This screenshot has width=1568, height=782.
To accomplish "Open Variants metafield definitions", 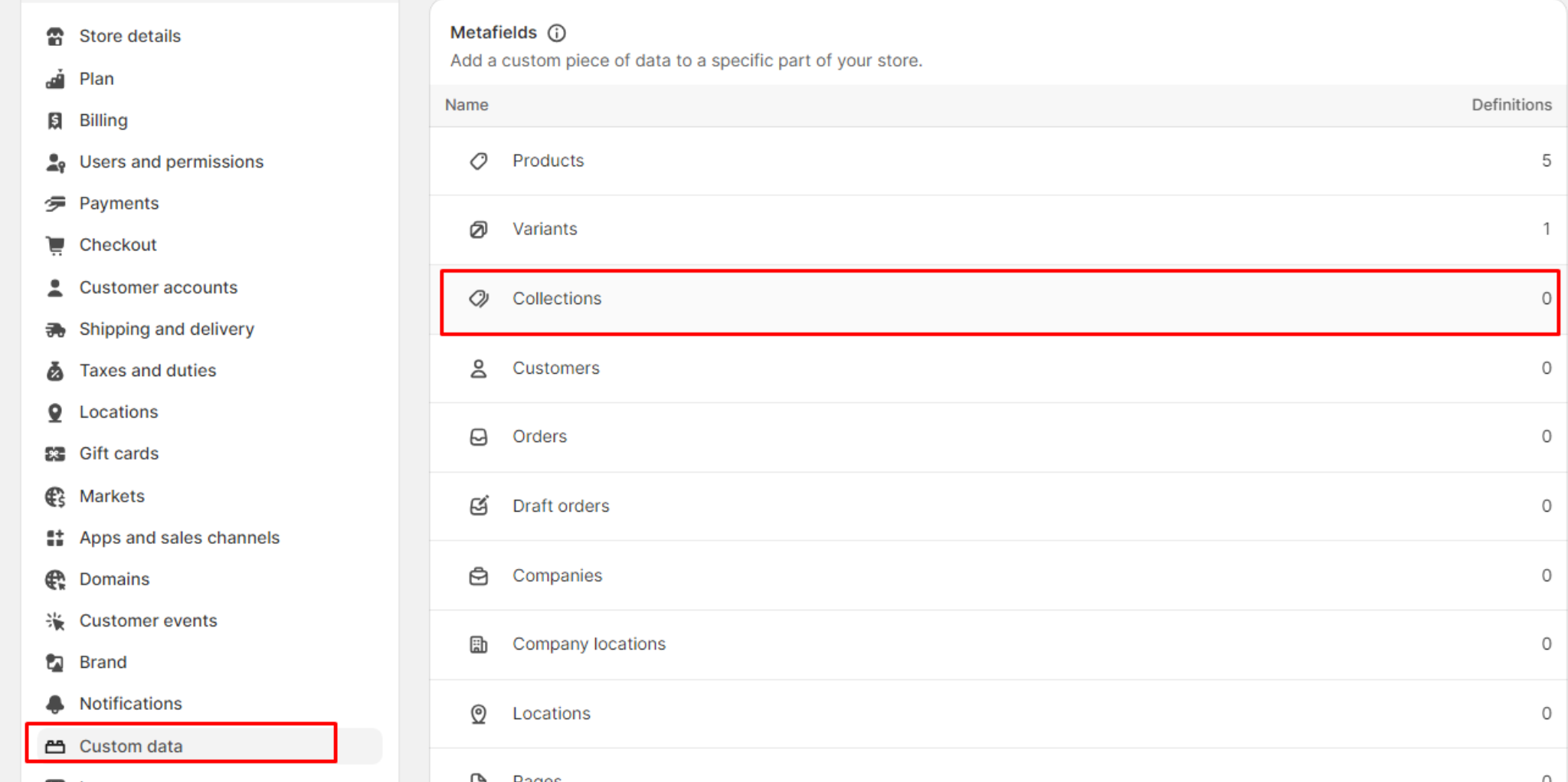I will [x=998, y=230].
